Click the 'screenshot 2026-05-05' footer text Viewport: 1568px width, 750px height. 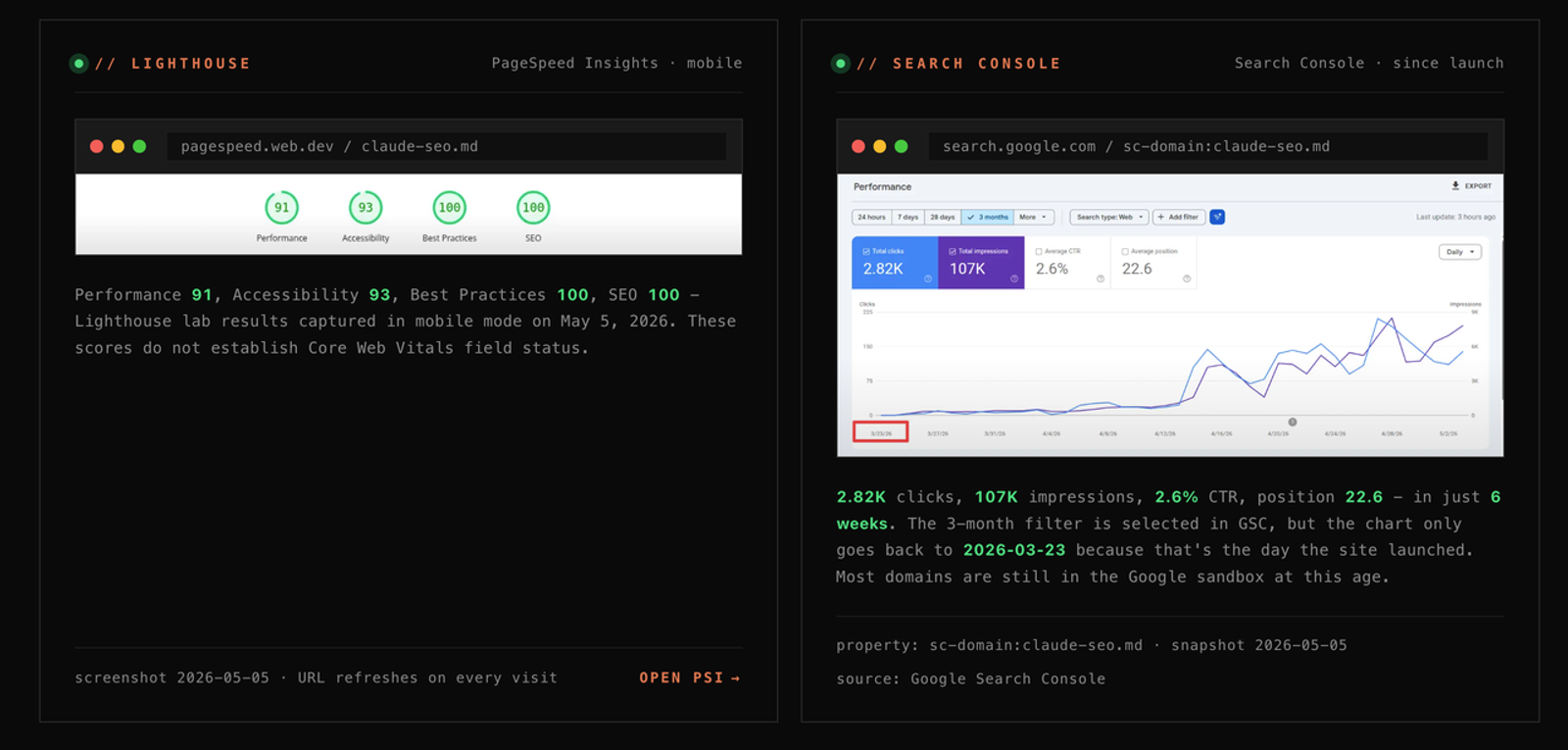pos(171,677)
